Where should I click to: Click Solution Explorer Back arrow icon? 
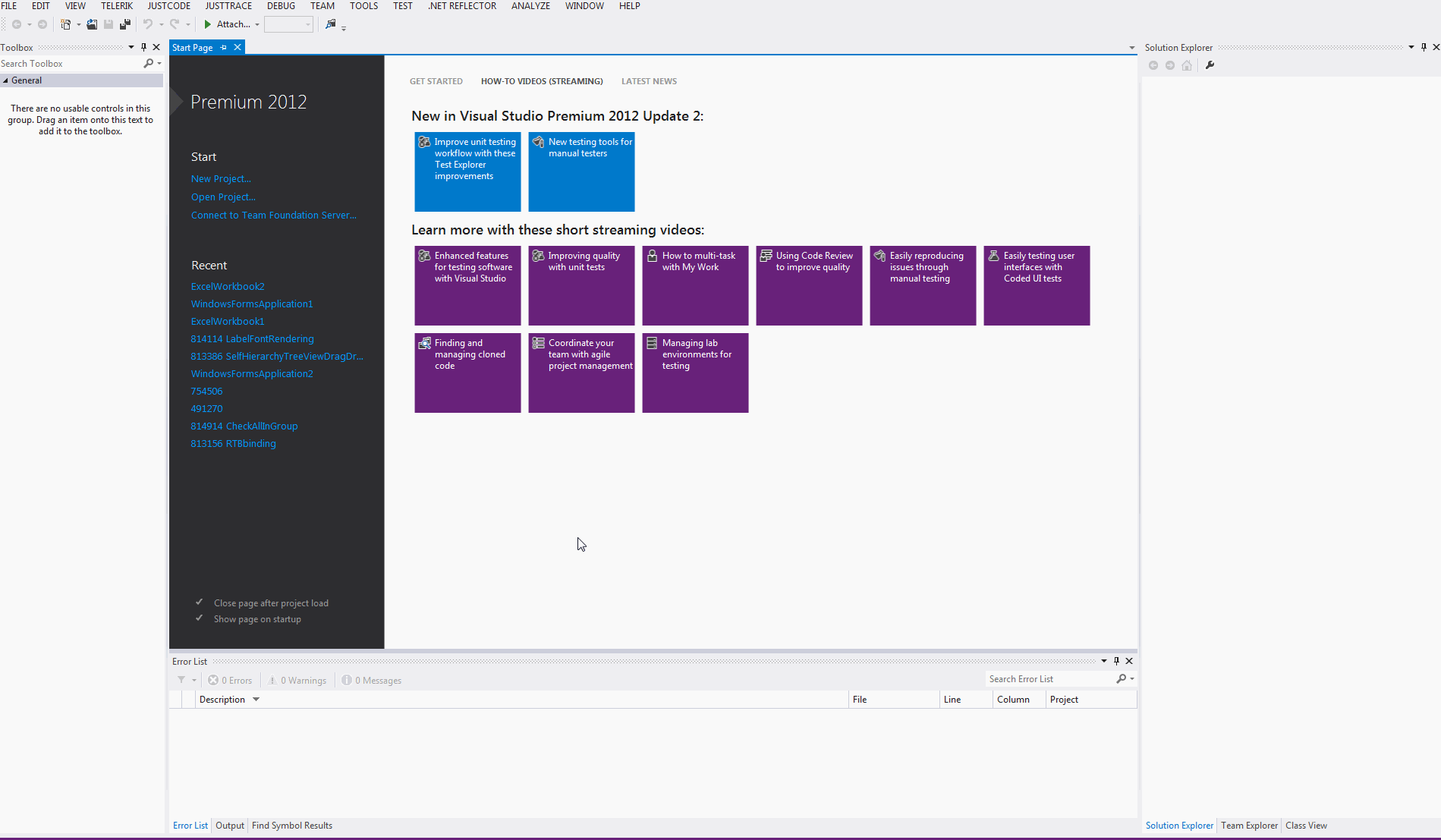point(1153,65)
